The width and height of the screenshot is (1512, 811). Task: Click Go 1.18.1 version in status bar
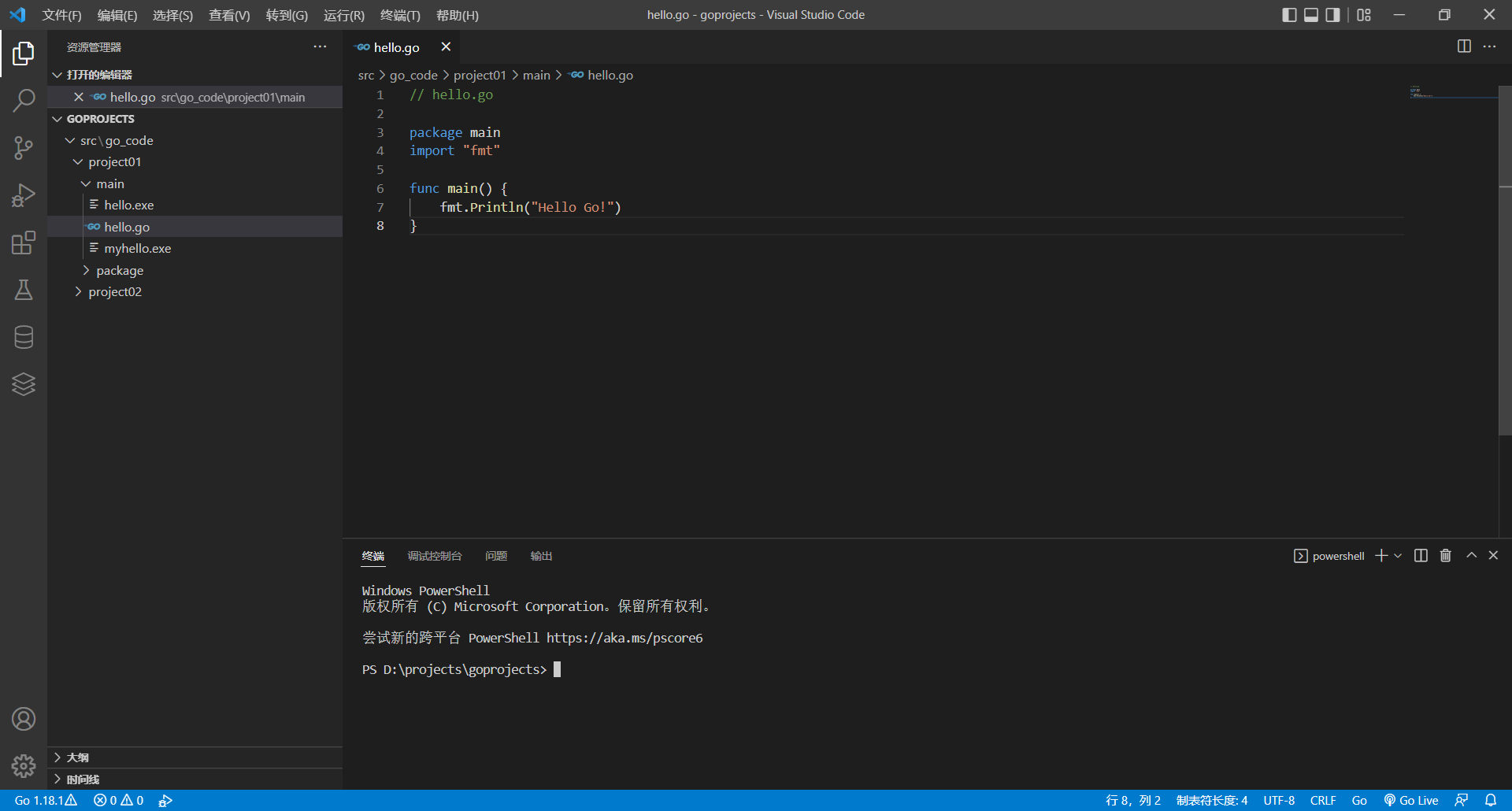tap(46, 800)
